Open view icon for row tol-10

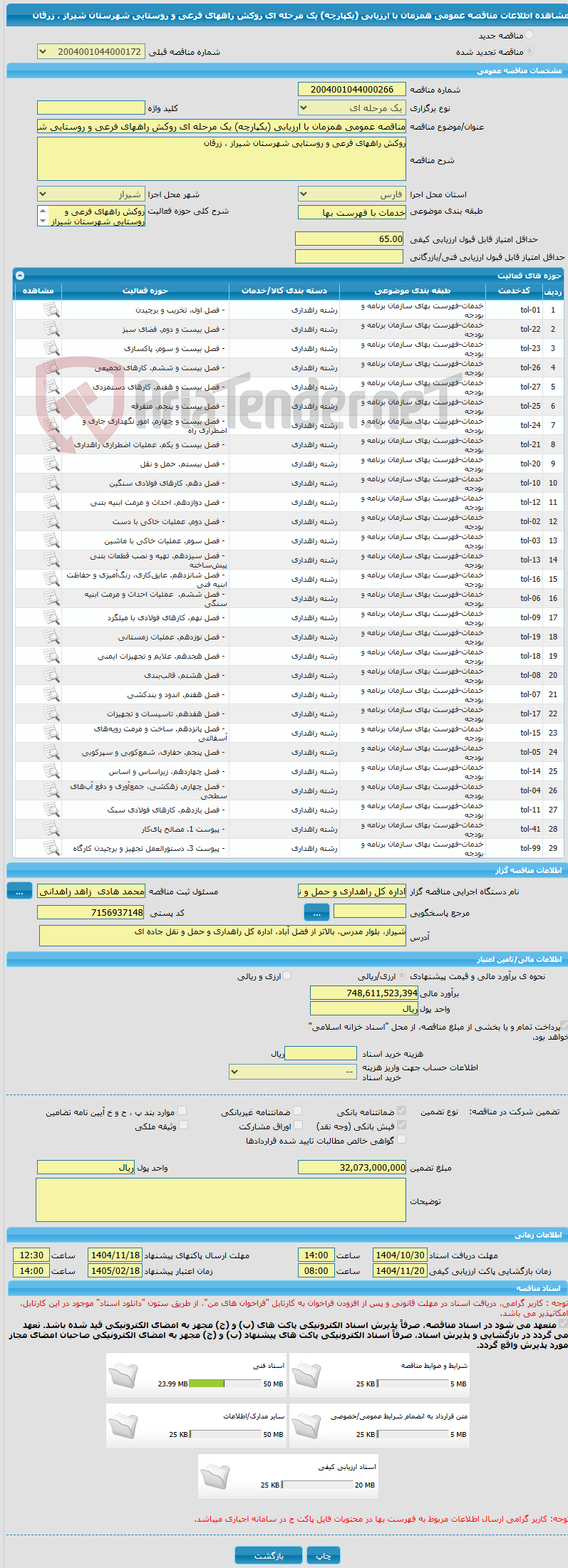click(51, 483)
